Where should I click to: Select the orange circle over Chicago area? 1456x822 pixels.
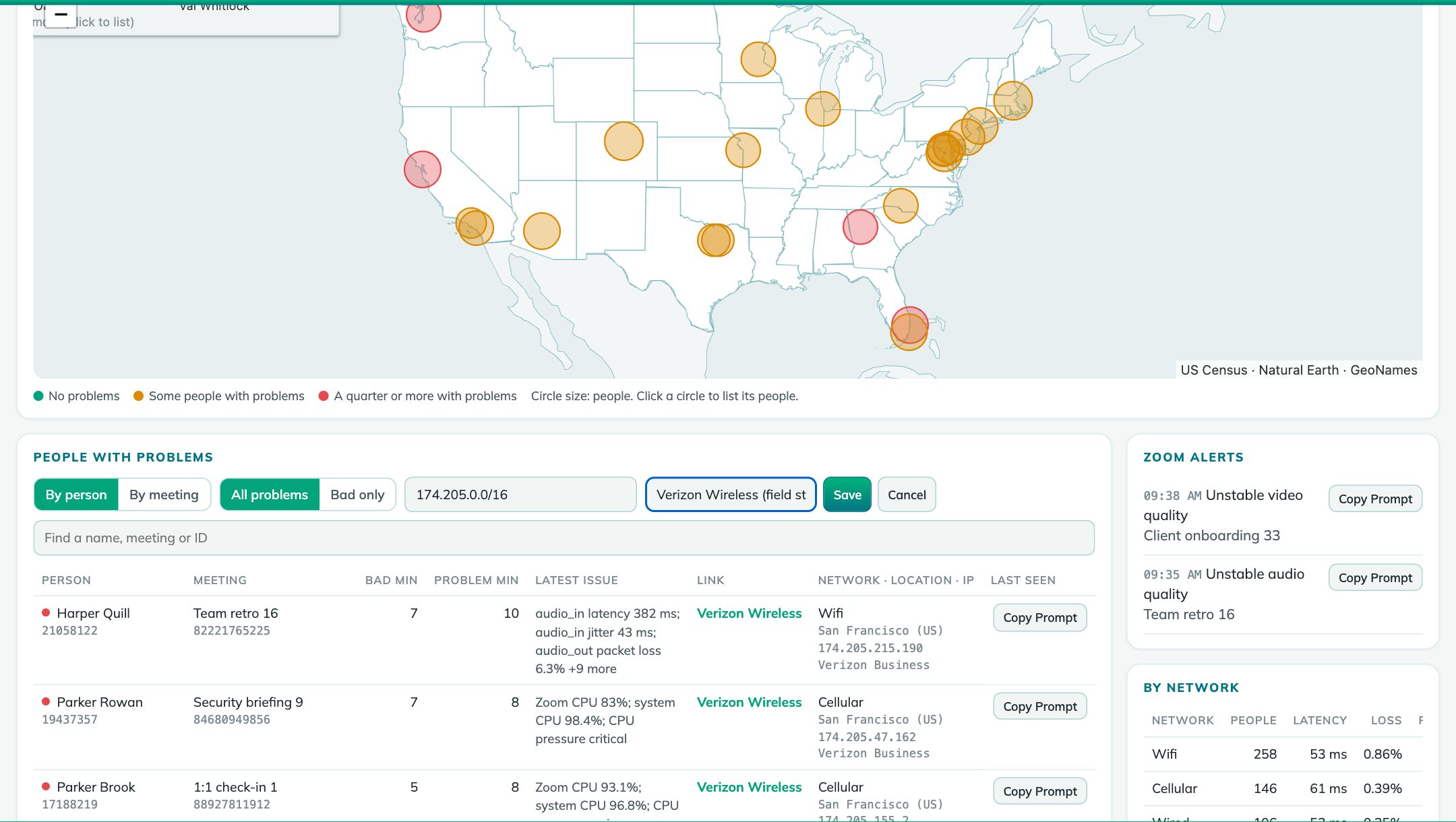822,108
